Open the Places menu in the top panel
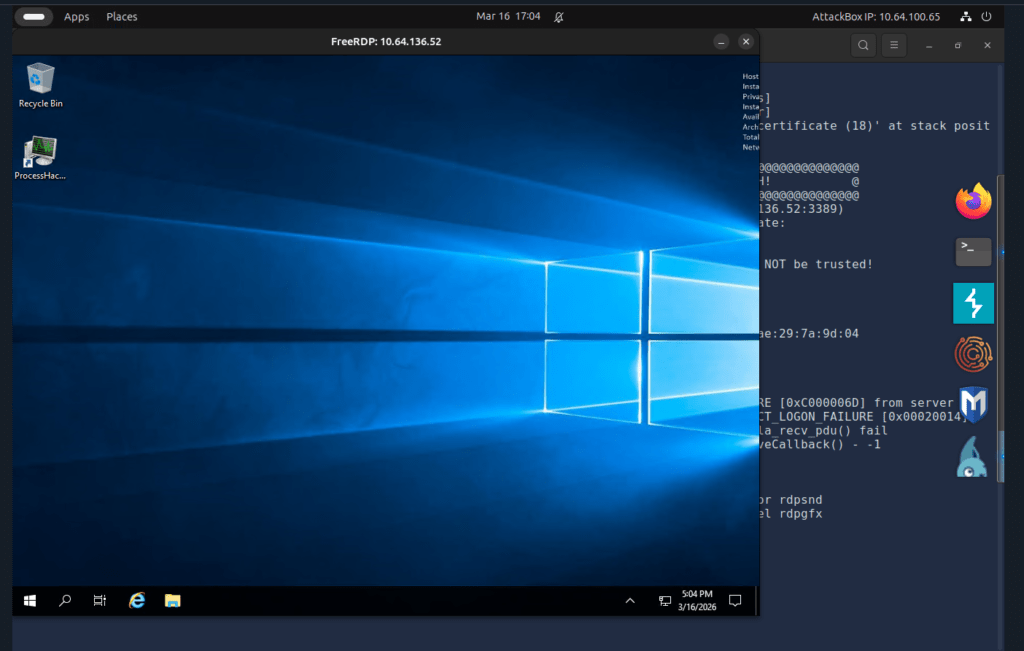Image resolution: width=1024 pixels, height=651 pixels. point(121,17)
